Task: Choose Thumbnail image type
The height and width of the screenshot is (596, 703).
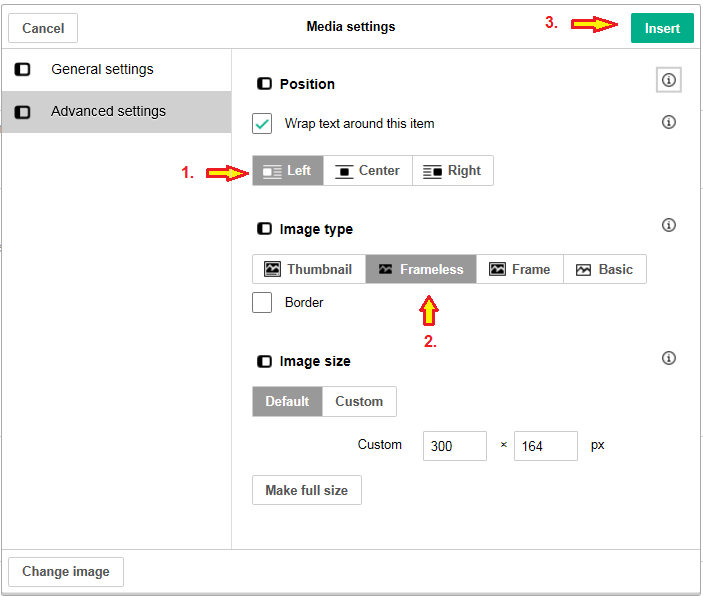Action: point(308,269)
